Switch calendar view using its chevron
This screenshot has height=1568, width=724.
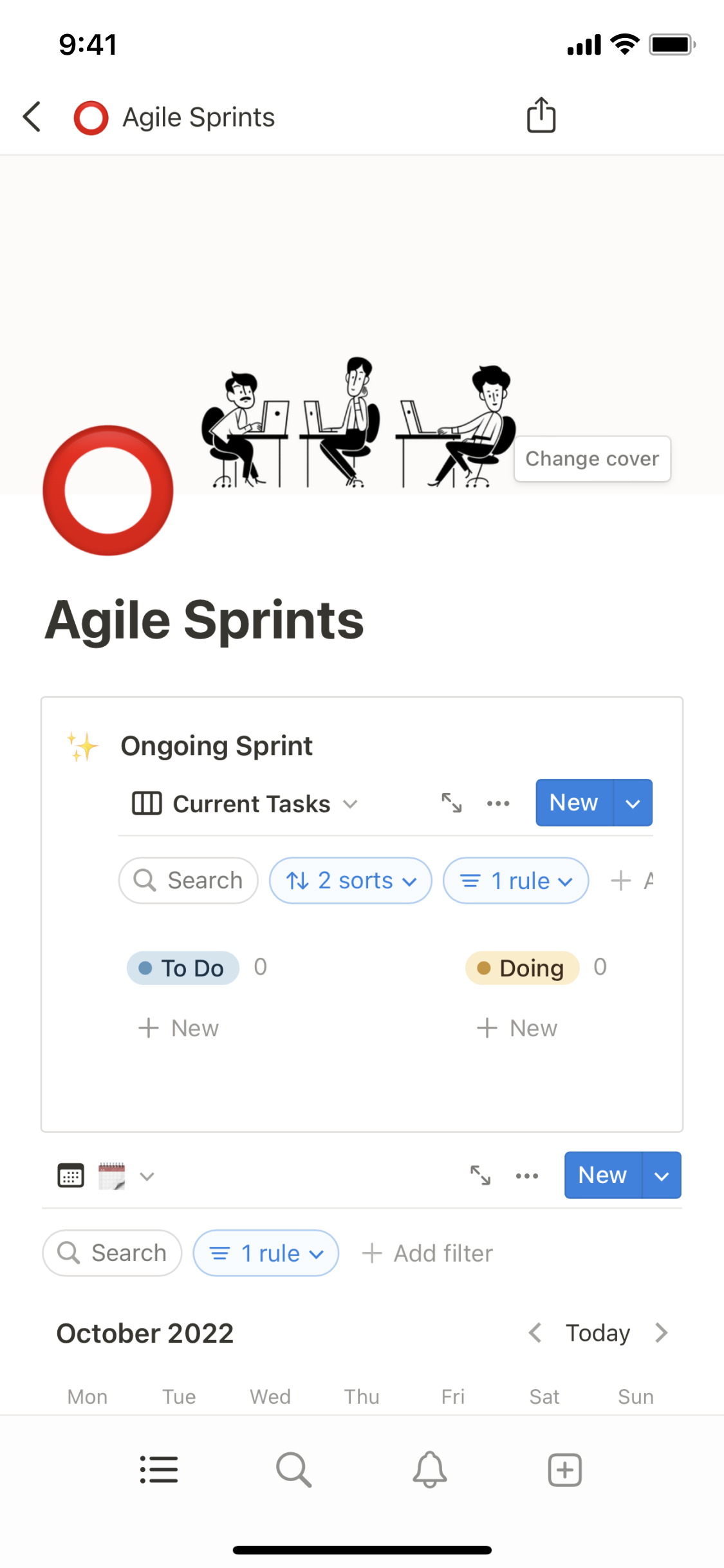[x=147, y=1176]
